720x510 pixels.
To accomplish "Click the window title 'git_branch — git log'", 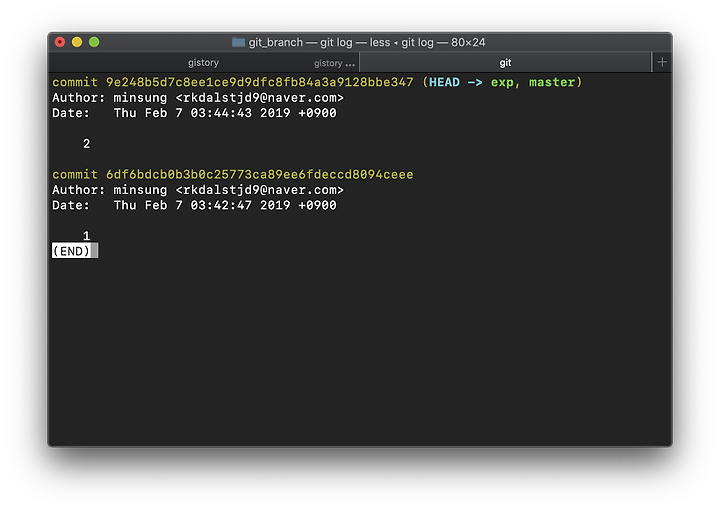I will pyautogui.click(x=300, y=42).
